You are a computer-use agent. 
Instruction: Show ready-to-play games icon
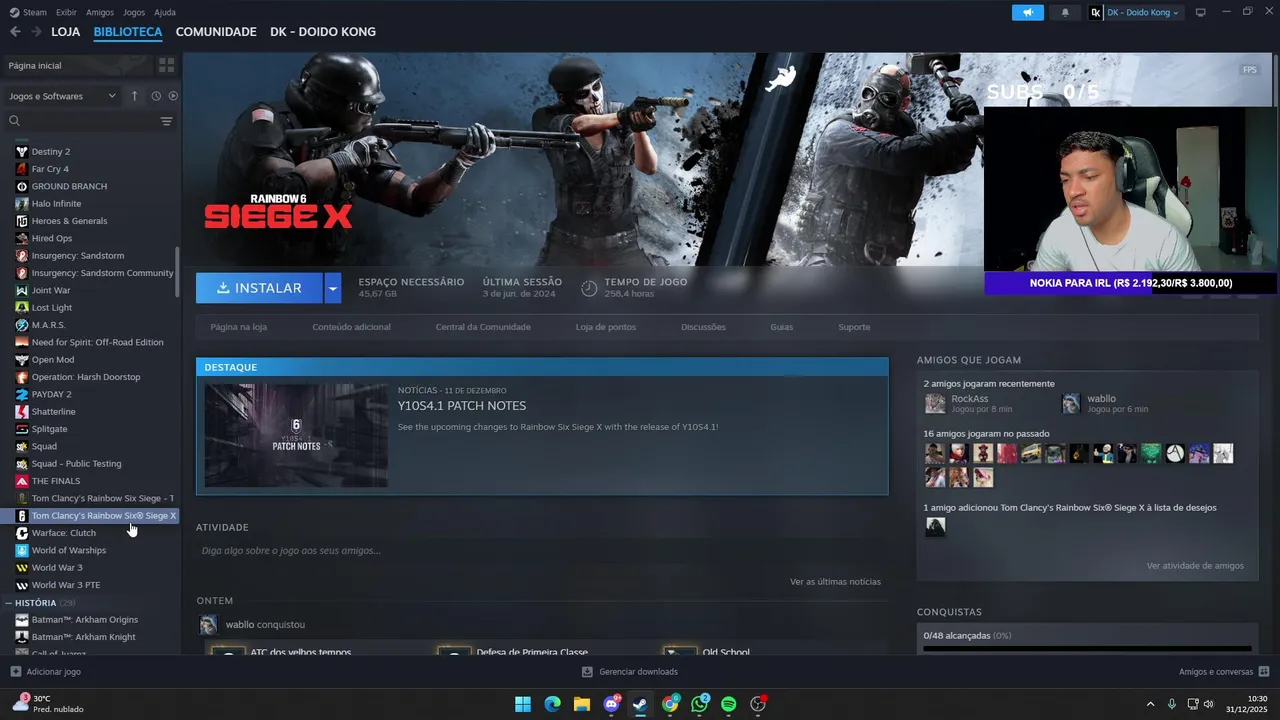click(x=173, y=96)
